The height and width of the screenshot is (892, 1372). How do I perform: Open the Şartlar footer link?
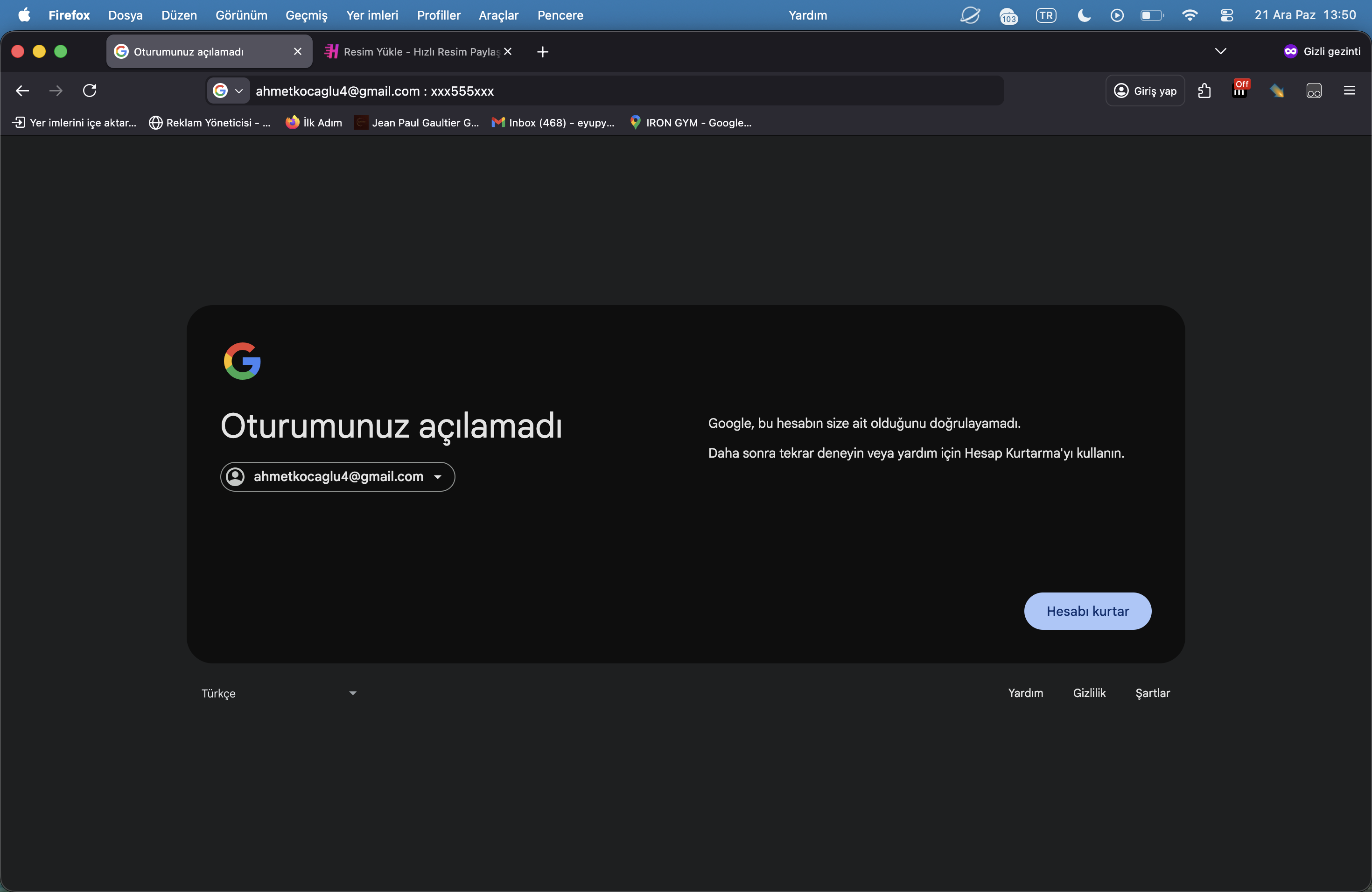tap(1152, 693)
